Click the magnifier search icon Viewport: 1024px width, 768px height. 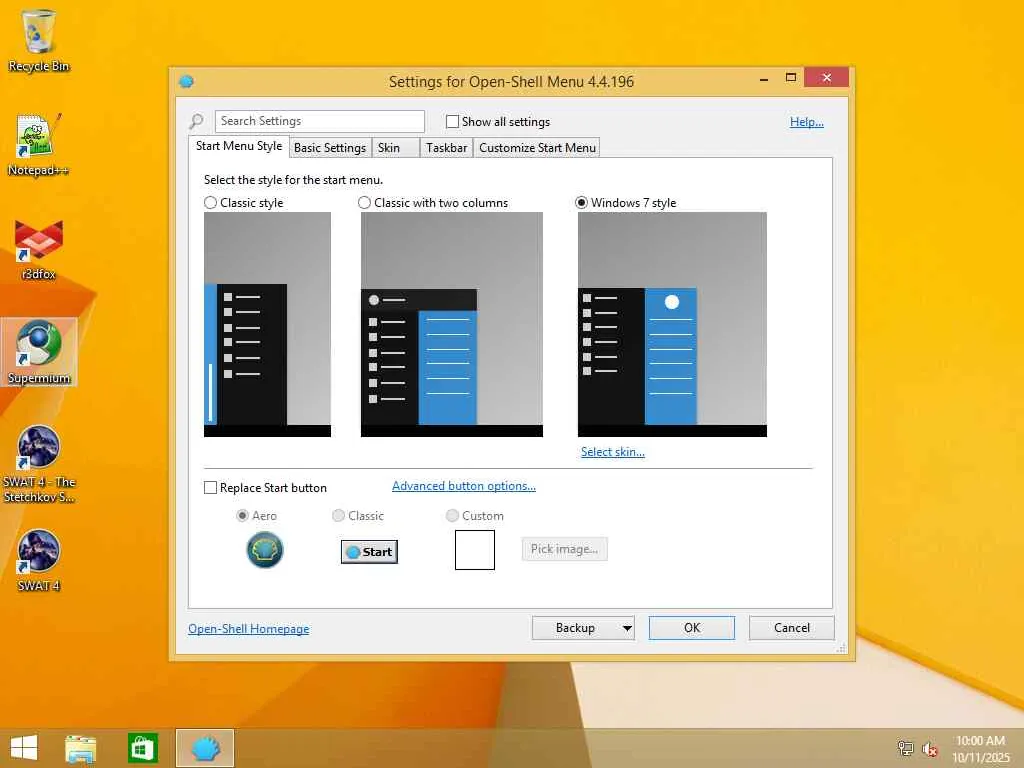(197, 121)
